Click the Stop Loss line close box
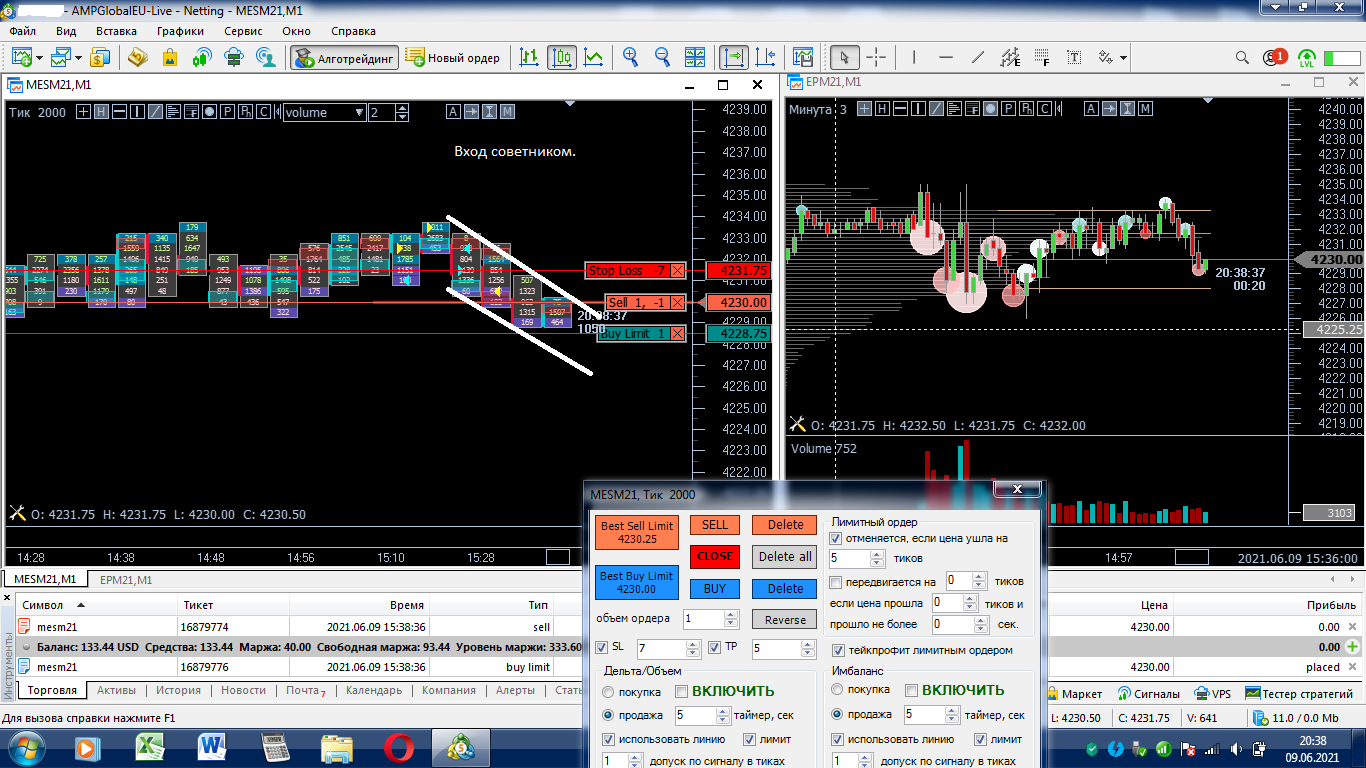The height and width of the screenshot is (768, 1366). (678, 271)
